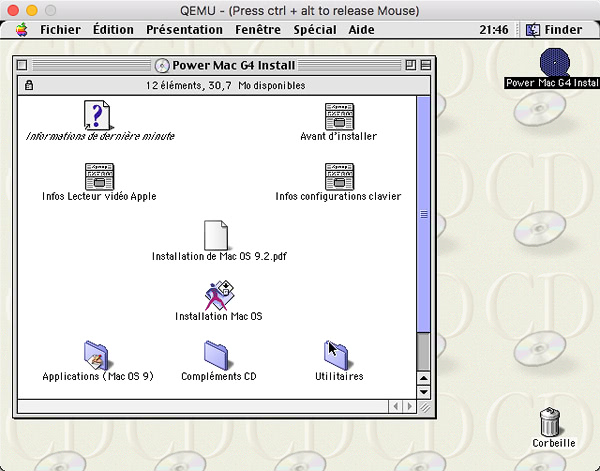The width and height of the screenshot is (600, 471).
Task: Click the Avant d'installer file name
Action: coord(339,136)
